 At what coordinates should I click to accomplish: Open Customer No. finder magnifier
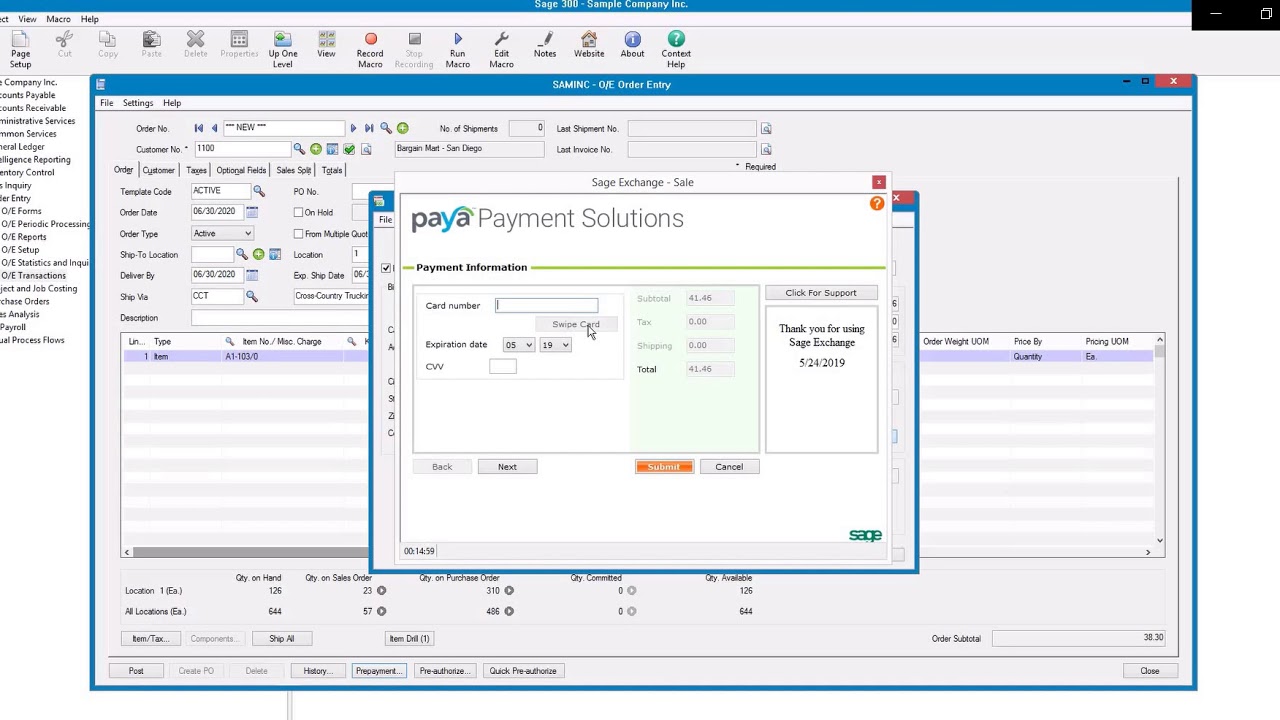pyautogui.click(x=299, y=149)
